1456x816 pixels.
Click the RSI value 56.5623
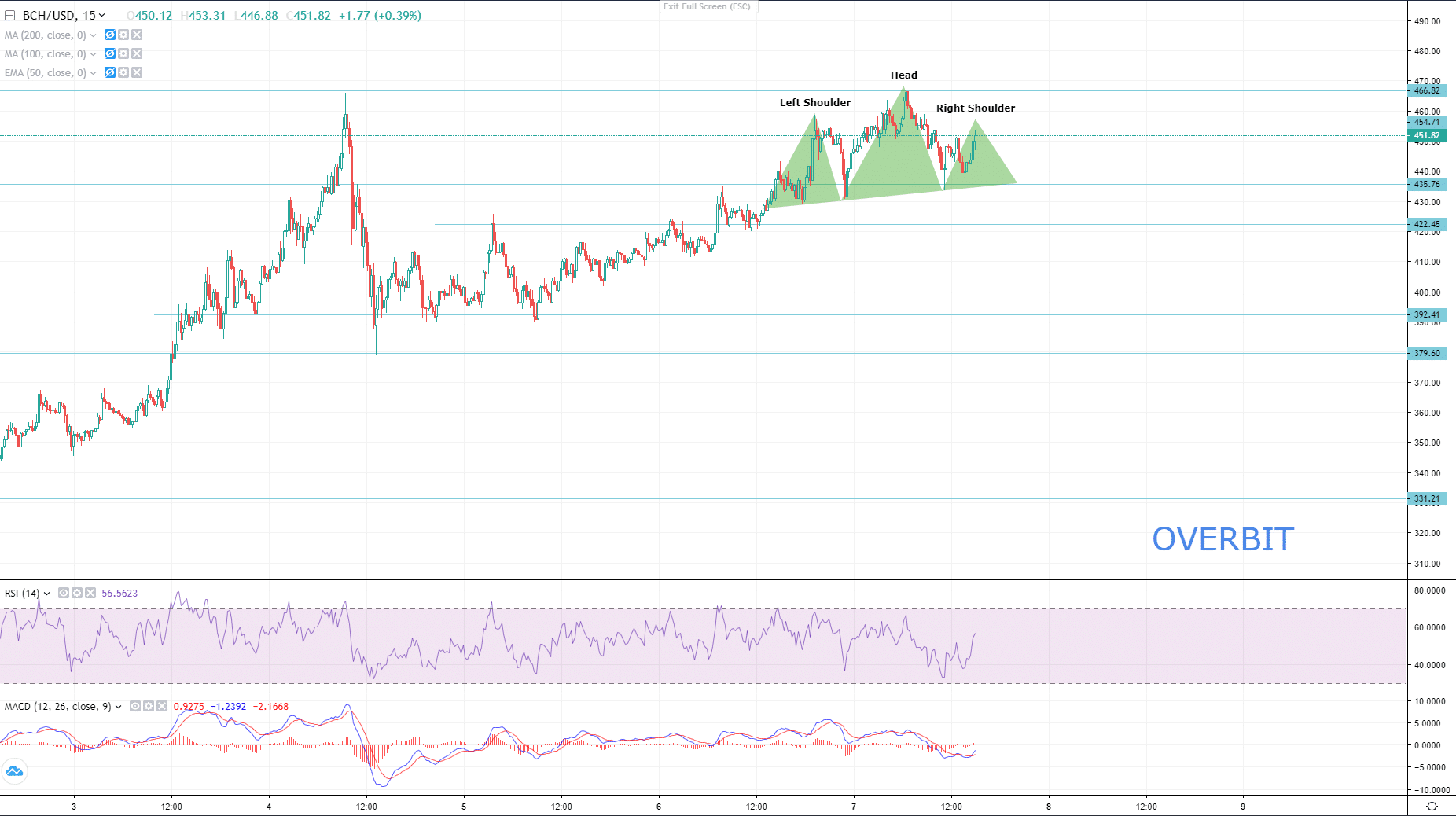(119, 594)
